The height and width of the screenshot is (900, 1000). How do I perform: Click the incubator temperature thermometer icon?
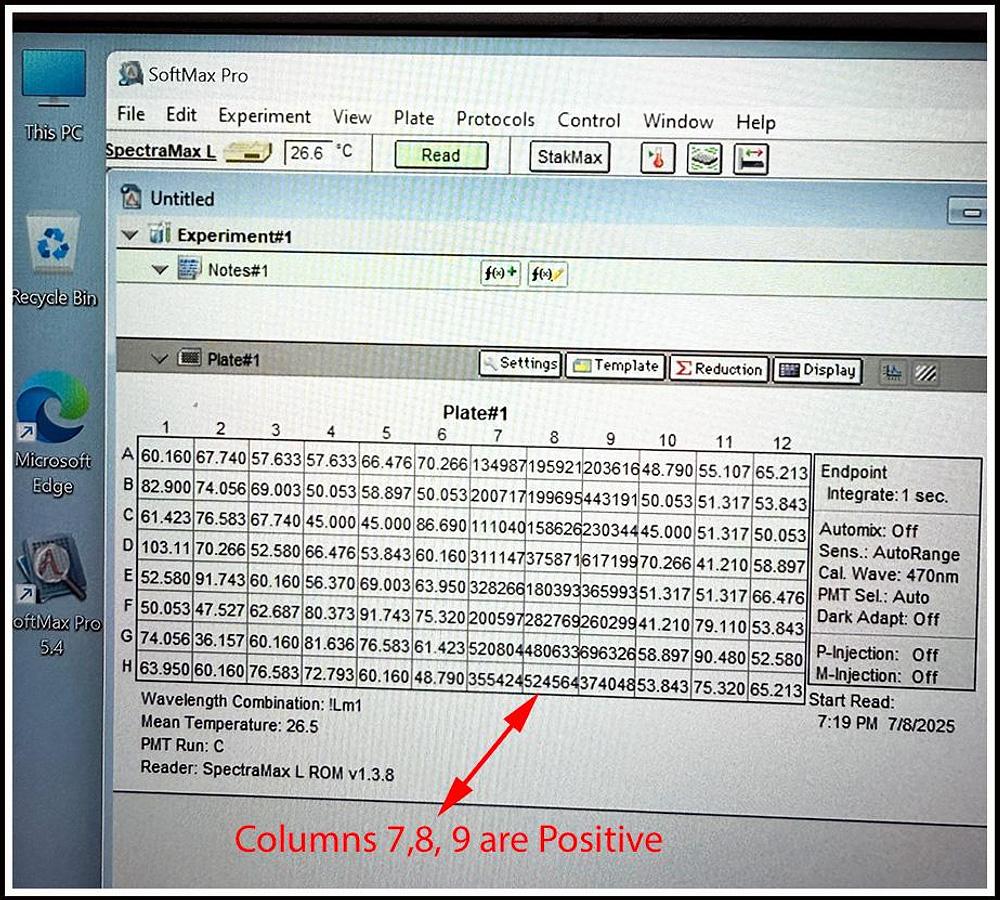tap(657, 157)
